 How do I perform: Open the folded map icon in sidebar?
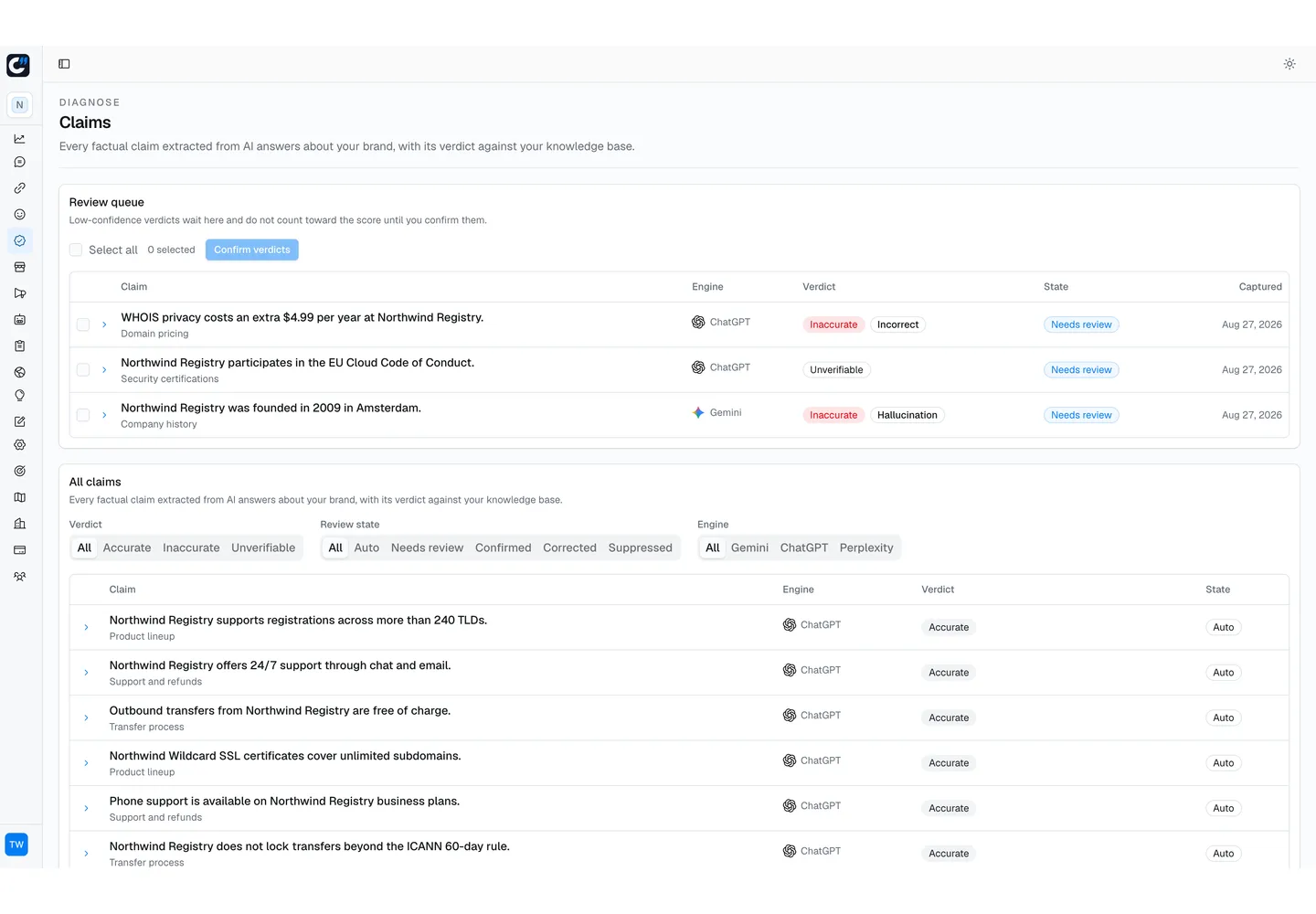19,498
